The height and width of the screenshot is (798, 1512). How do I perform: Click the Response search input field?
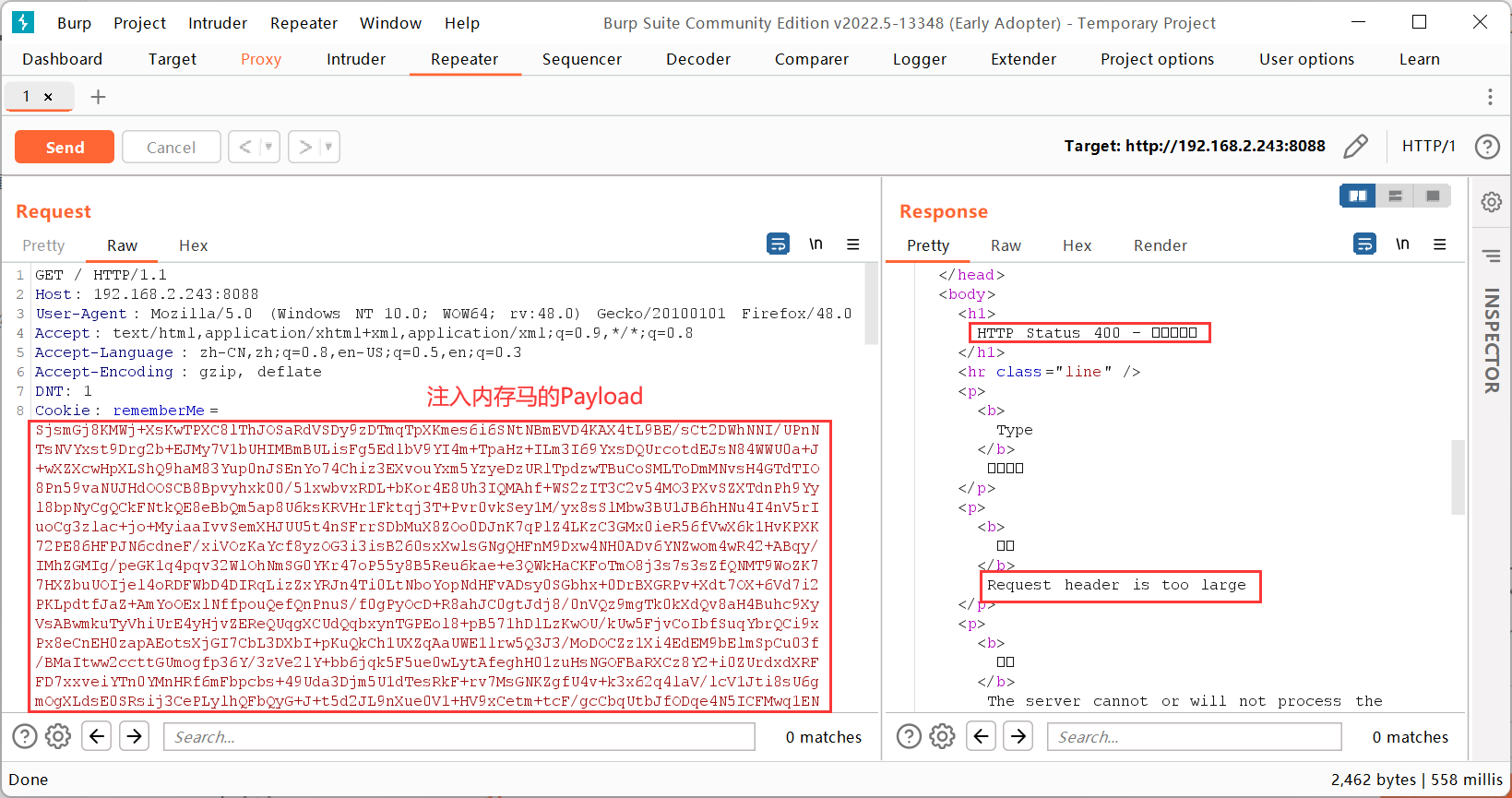[1193, 736]
